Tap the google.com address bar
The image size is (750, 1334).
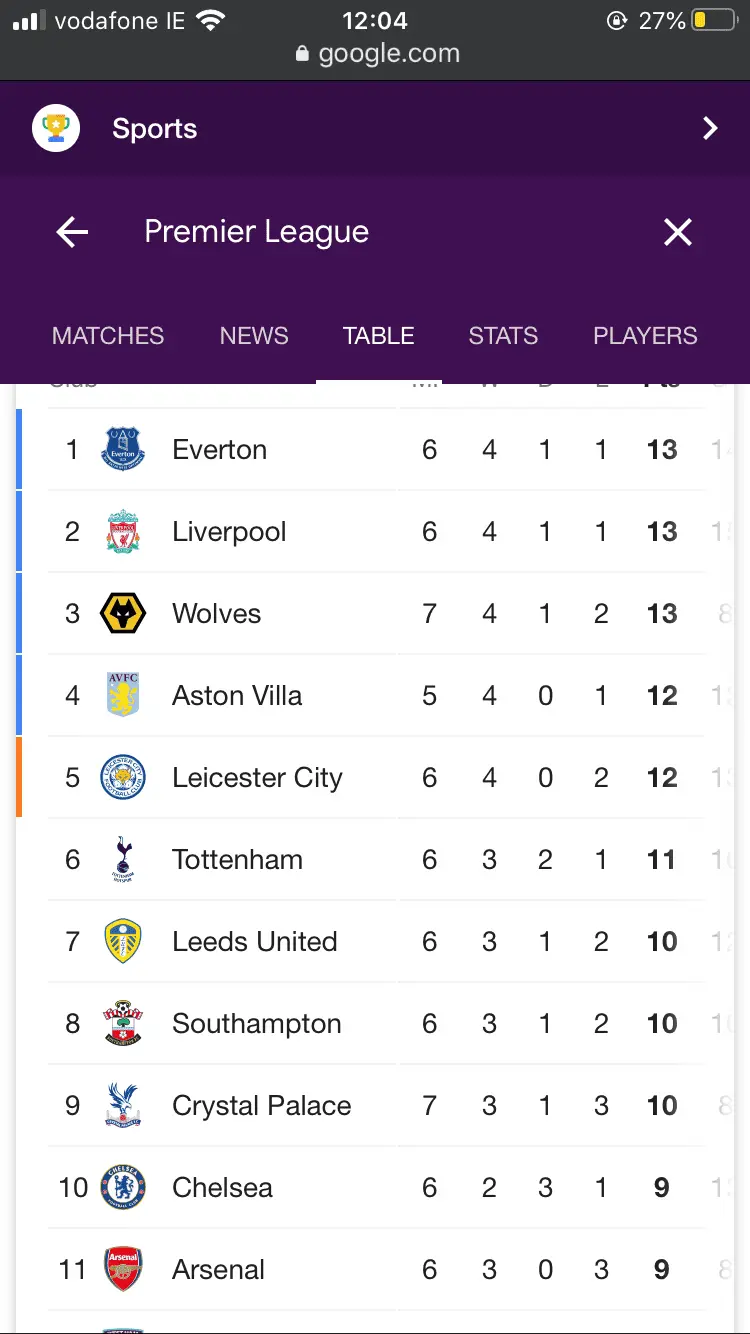point(378,54)
